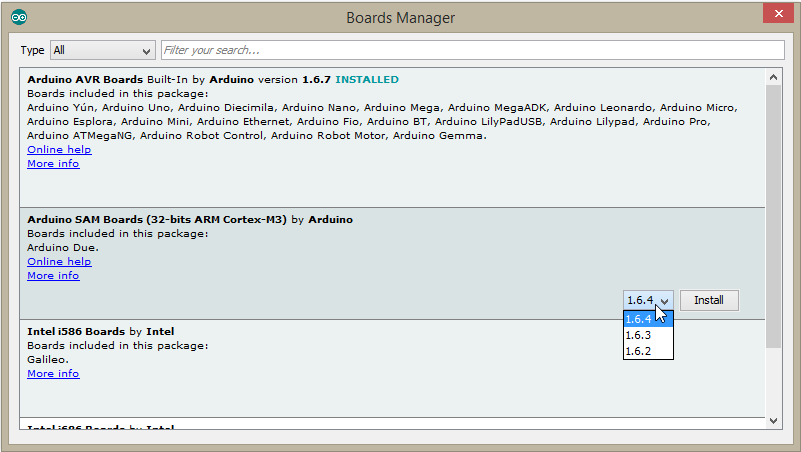This screenshot has width=801, height=452.
Task: Click the INSTALLED status label
Action: coord(367,80)
